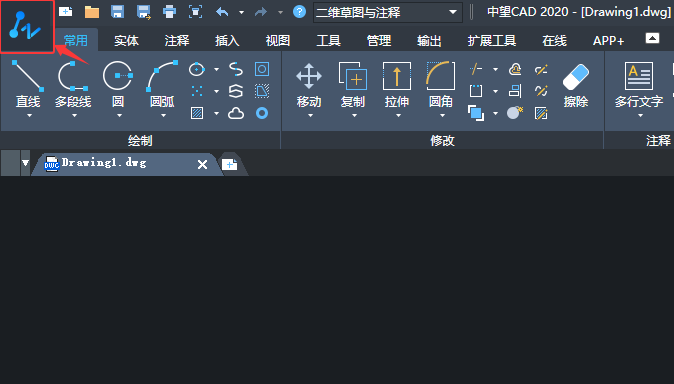Click the print preview icon
Image resolution: width=674 pixels, height=384 pixels.
196,12
